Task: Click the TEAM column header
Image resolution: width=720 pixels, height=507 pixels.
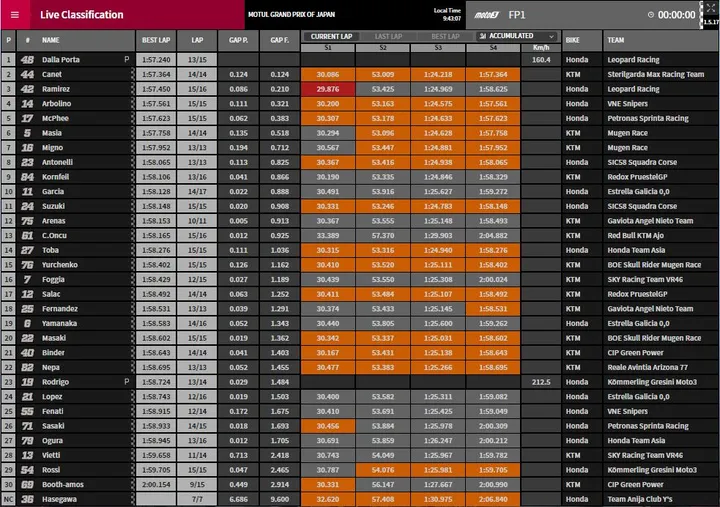Action: pos(616,40)
